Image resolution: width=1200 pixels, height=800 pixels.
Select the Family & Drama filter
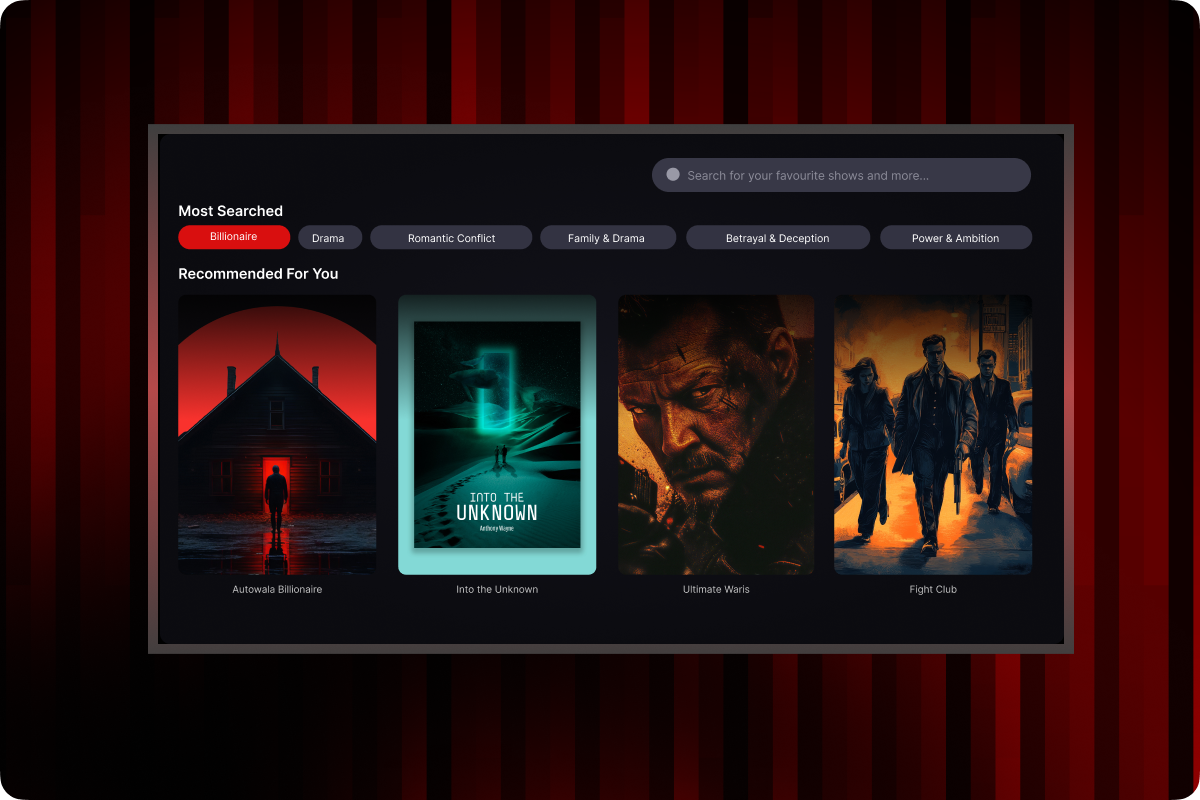pos(607,238)
